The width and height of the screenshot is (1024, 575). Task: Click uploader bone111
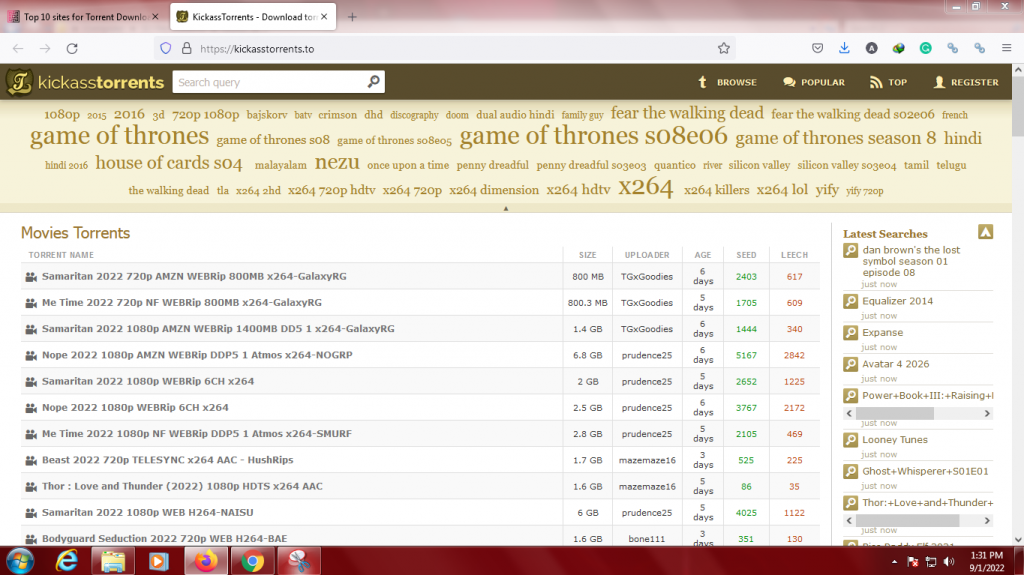647,539
